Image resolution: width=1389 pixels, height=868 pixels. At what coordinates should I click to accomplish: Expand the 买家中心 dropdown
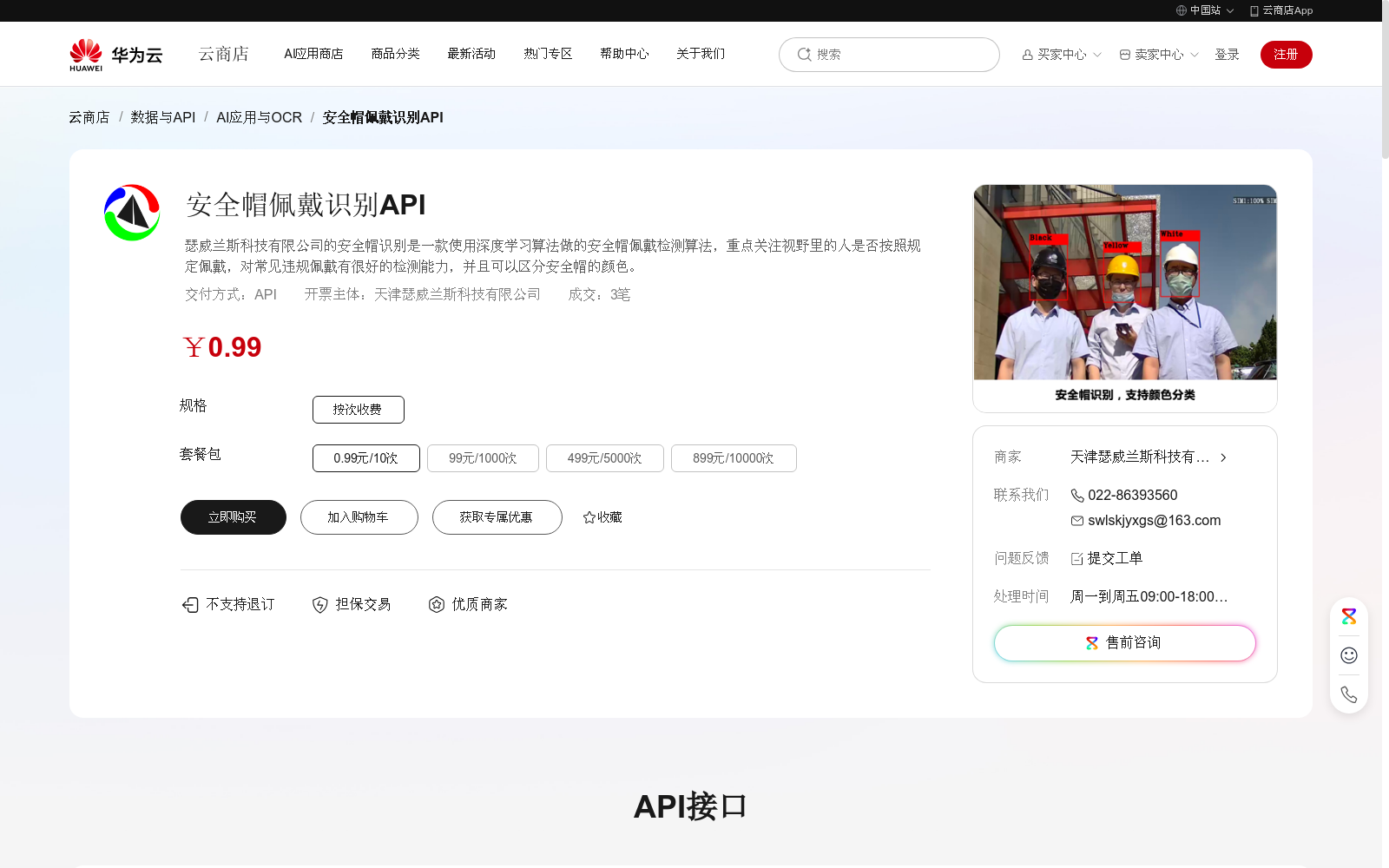[1097, 55]
